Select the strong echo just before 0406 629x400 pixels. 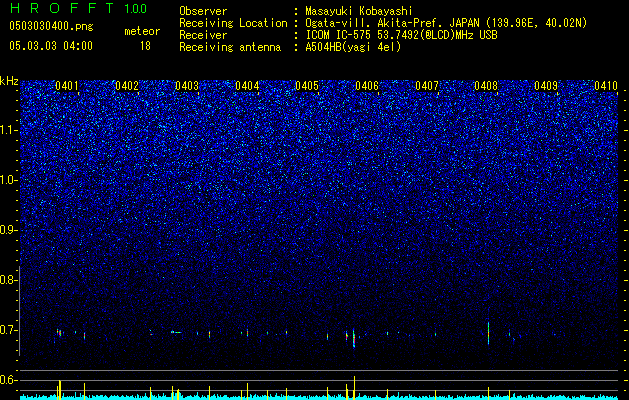[354, 338]
